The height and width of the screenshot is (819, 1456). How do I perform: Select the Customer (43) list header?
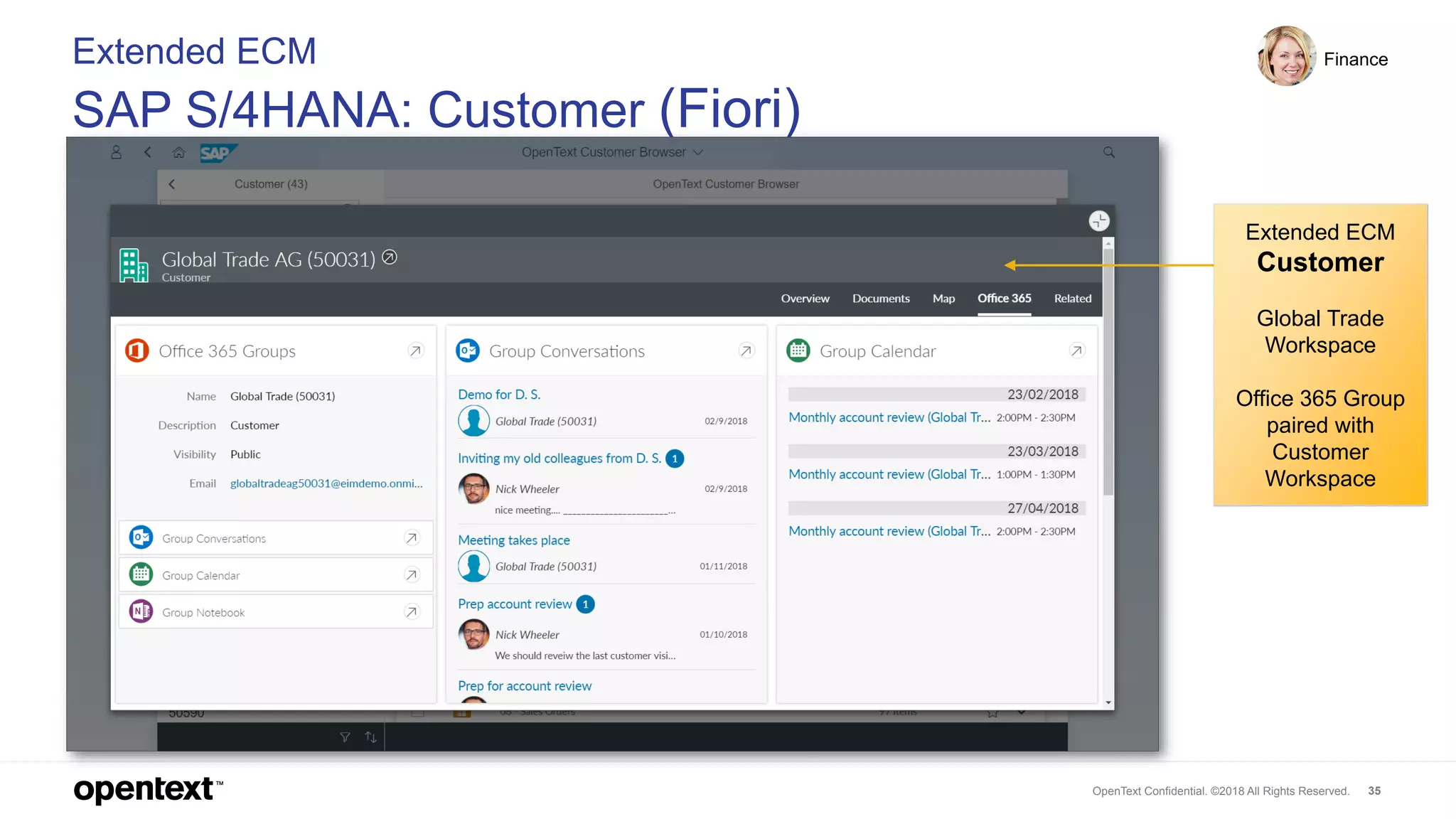tap(271, 184)
